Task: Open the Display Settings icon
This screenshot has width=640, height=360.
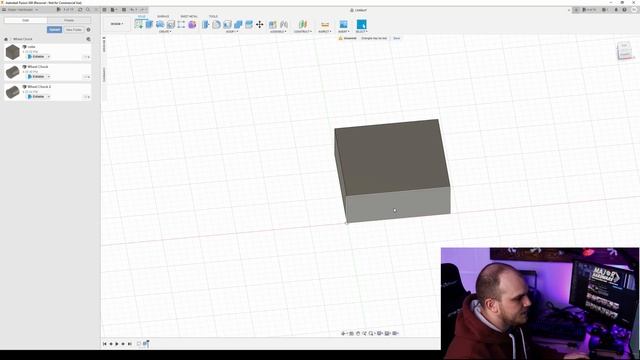Action: [x=380, y=333]
